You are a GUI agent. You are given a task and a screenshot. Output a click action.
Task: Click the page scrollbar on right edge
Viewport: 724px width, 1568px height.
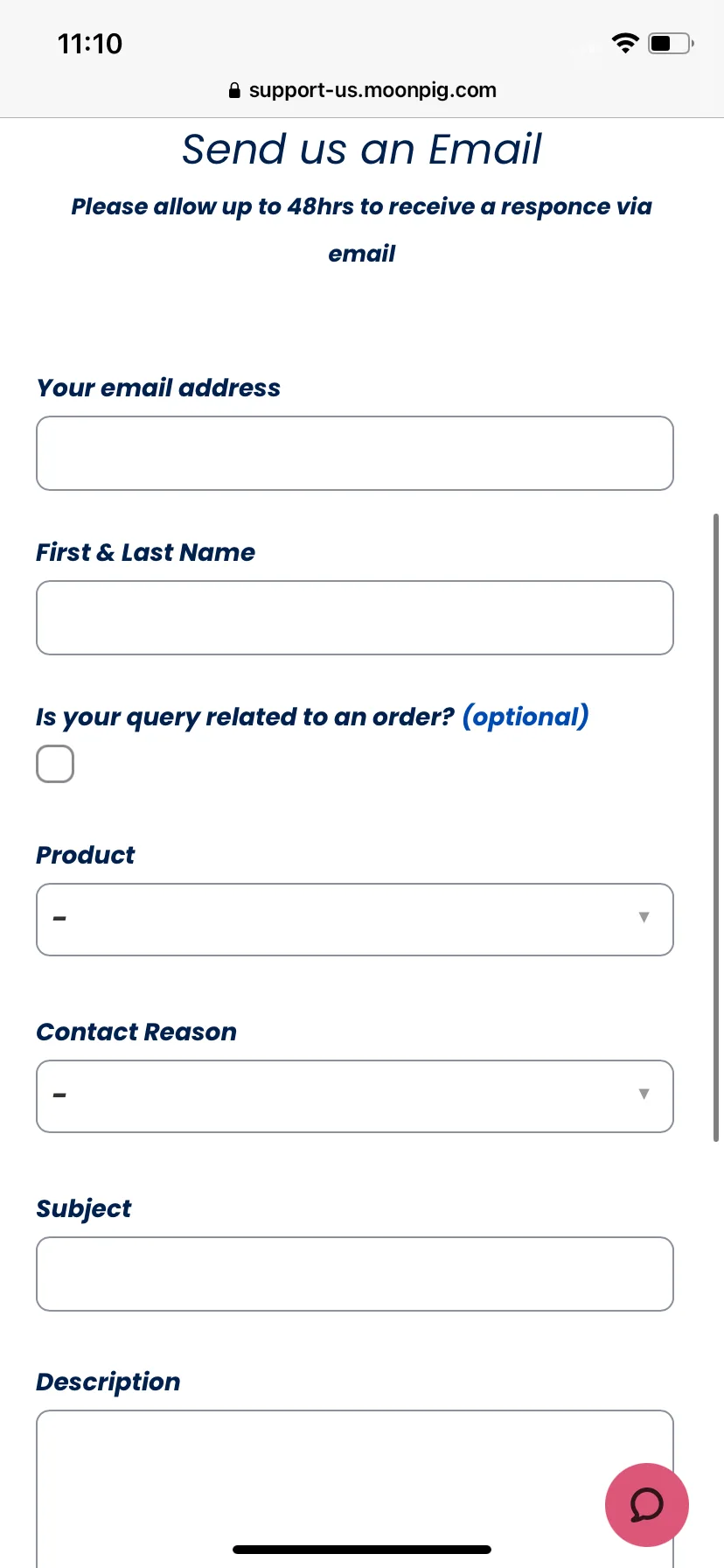point(717,828)
